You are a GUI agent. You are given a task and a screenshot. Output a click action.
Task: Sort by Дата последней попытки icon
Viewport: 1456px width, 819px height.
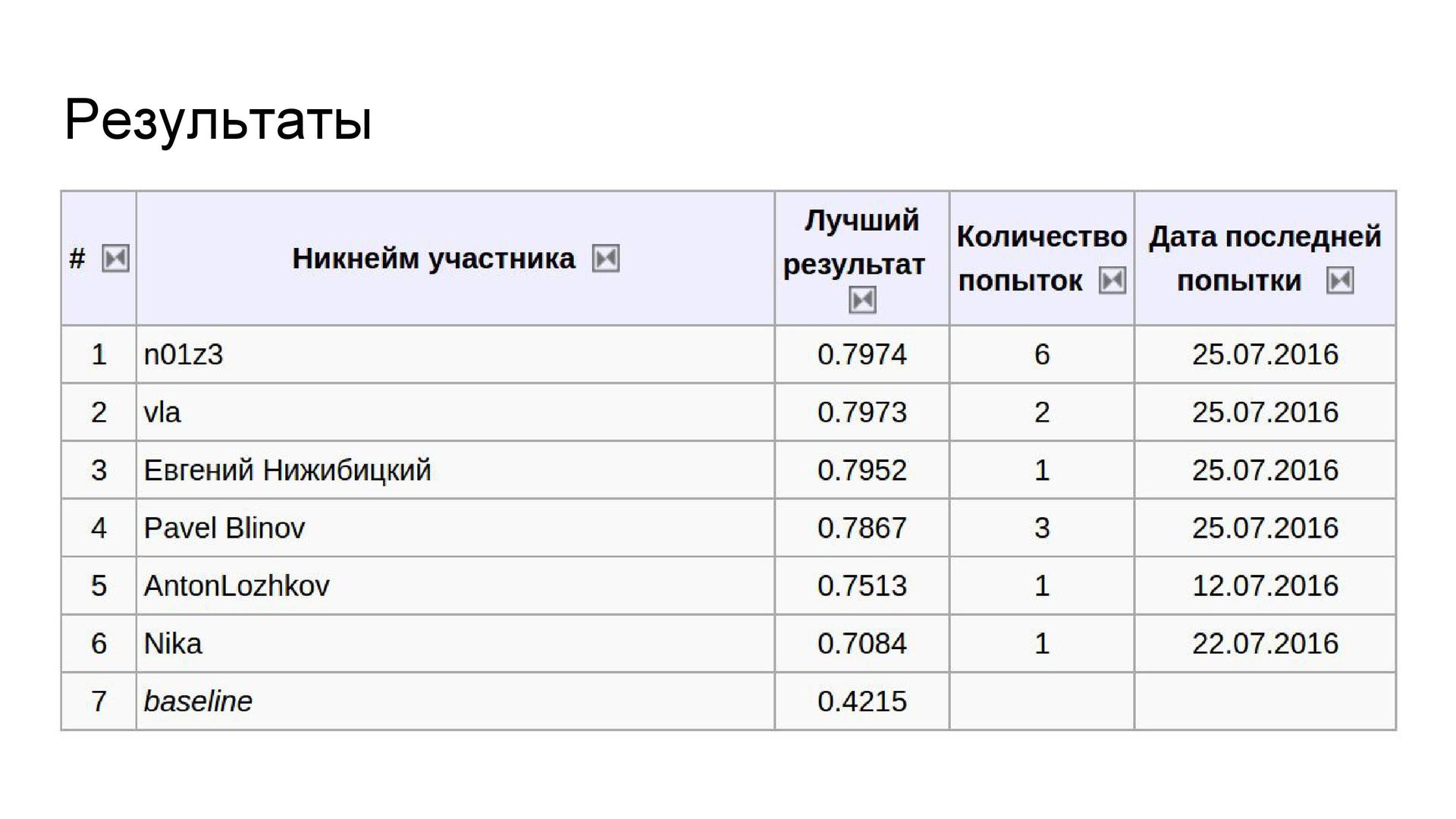[x=1339, y=281]
